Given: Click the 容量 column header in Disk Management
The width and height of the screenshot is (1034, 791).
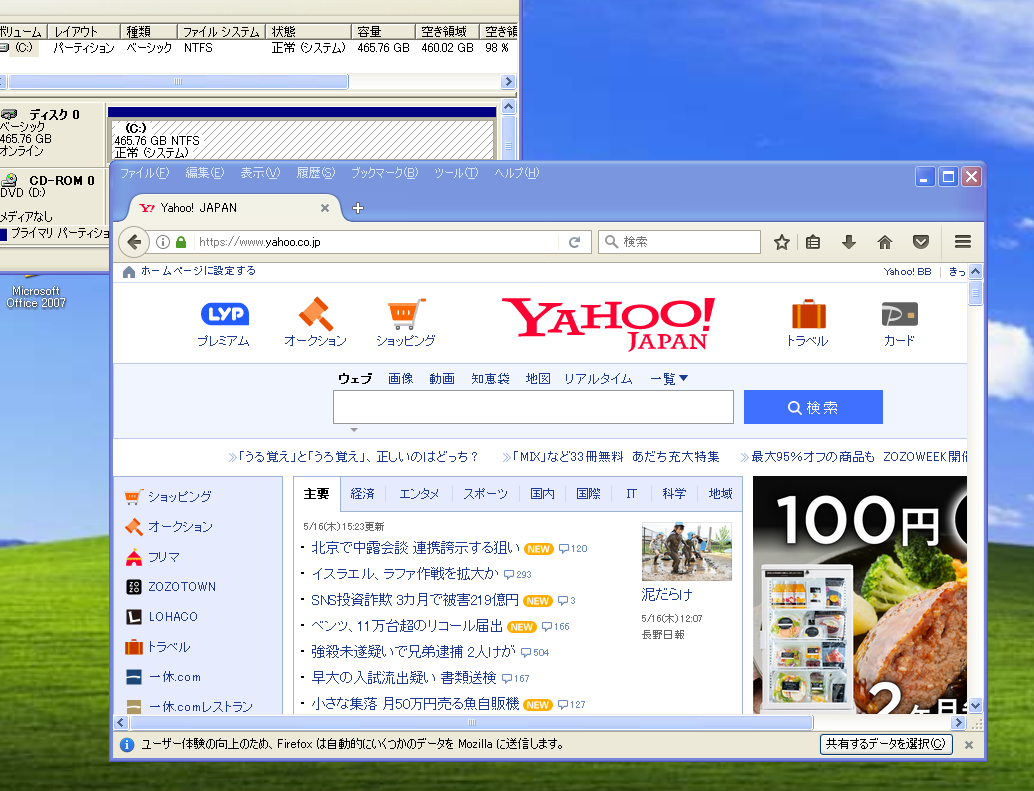Looking at the screenshot, I should [382, 32].
